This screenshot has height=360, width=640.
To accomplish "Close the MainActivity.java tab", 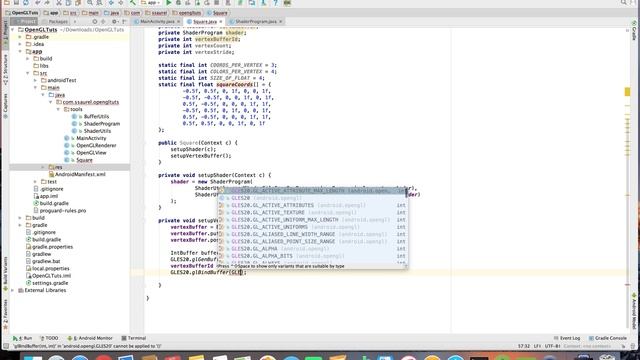I will click(178, 21).
